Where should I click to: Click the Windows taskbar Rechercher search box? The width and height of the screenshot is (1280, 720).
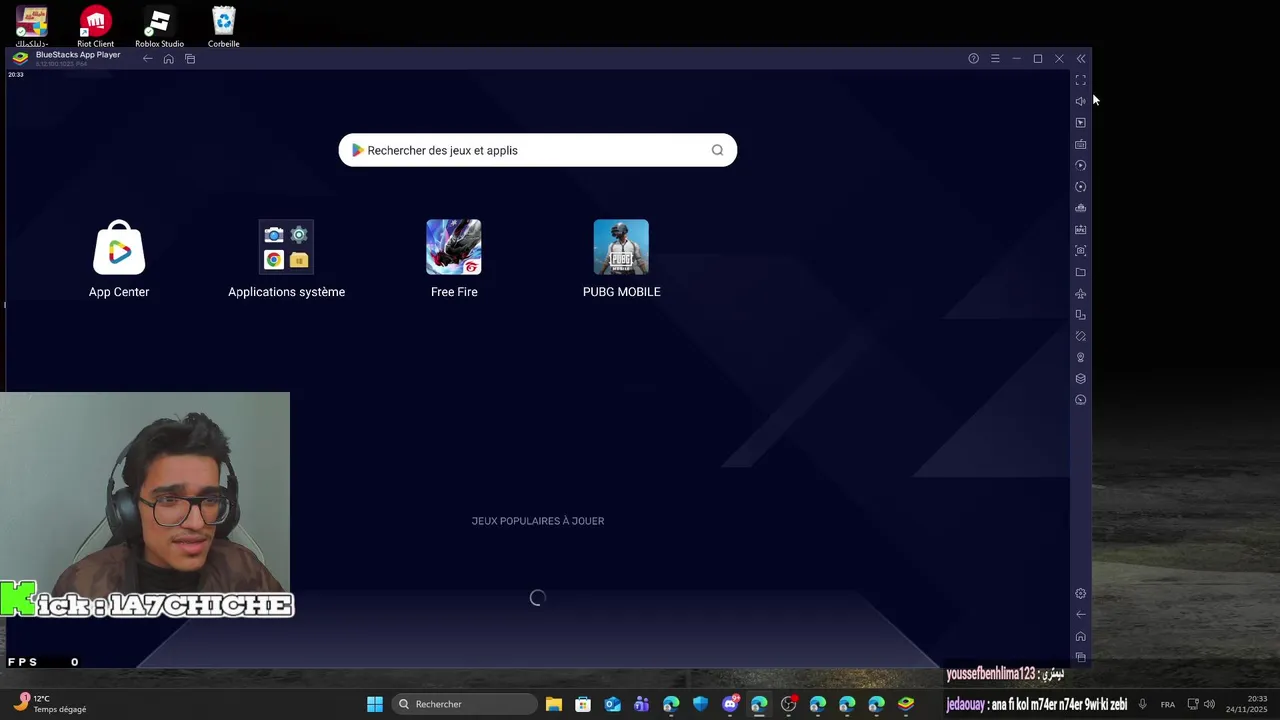coord(465,704)
